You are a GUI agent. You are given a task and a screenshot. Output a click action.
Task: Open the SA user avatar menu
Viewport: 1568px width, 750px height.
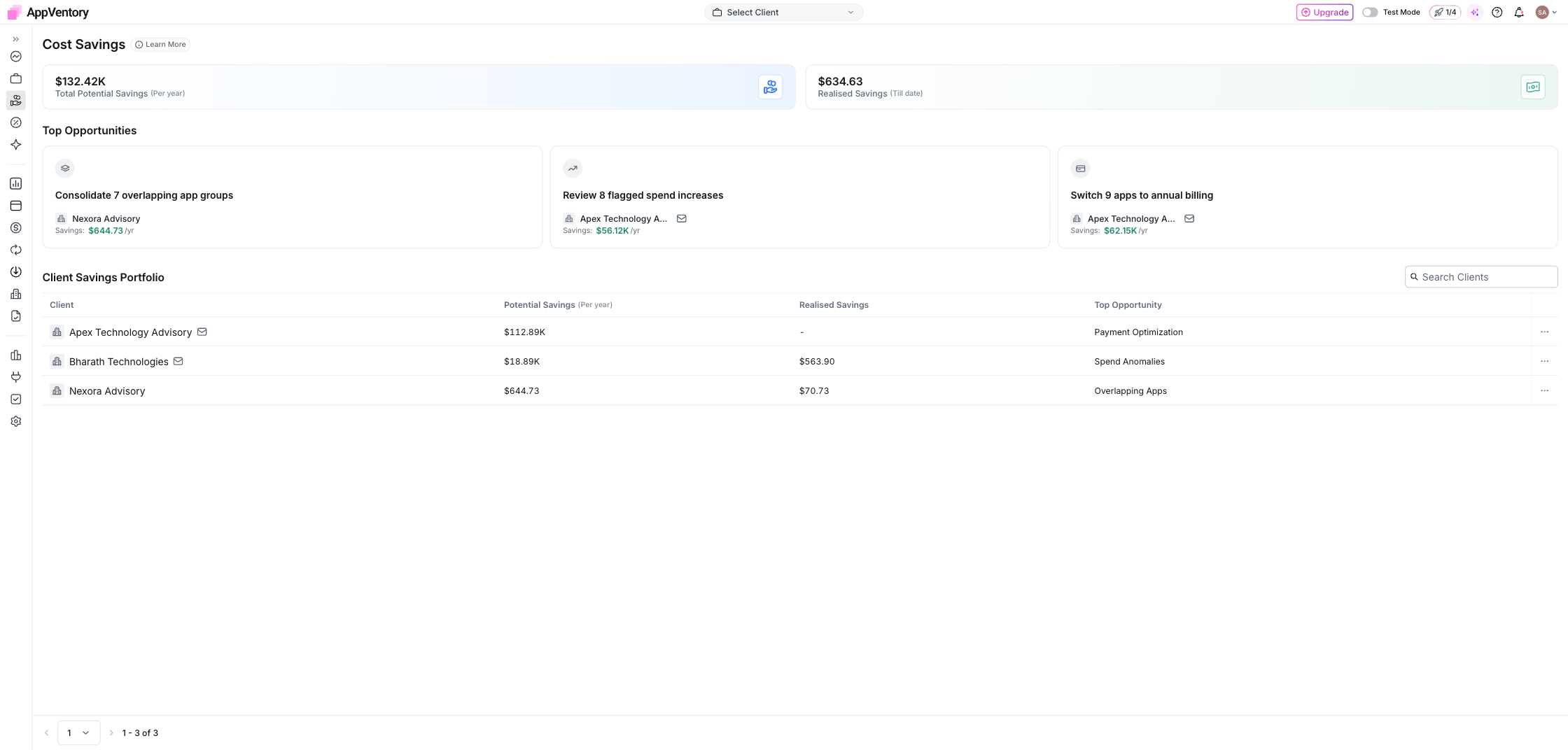click(x=1546, y=12)
